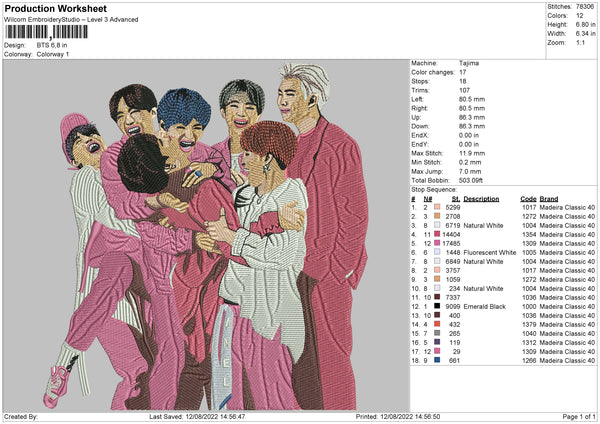The width and height of the screenshot is (600, 424).
Task: Click the thread code '1354'
Action: point(529,235)
